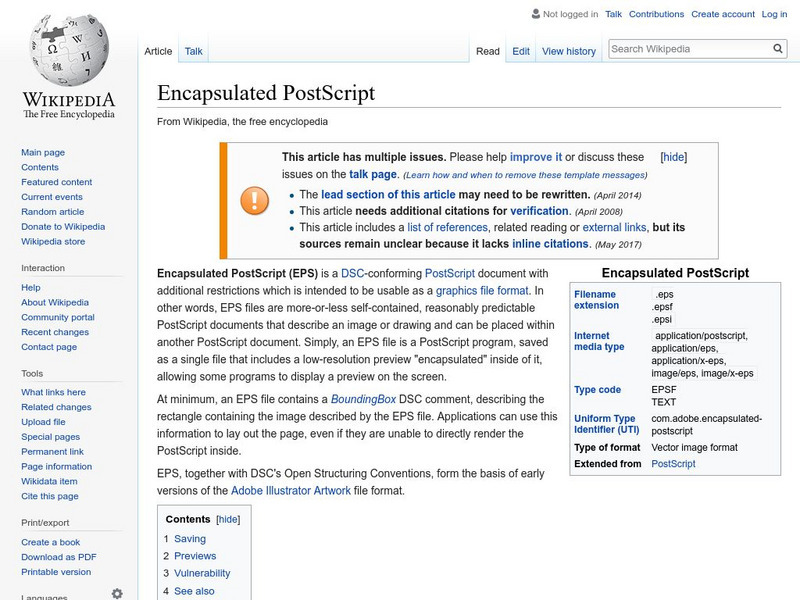The height and width of the screenshot is (600, 800).
Task: Click the Log in link
Action: point(774,14)
